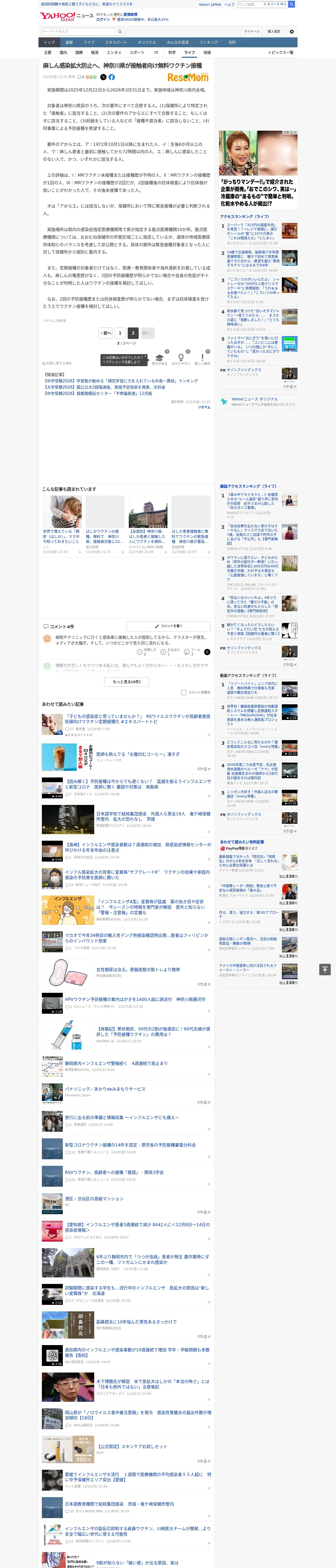The image size is (336, 1568).
Task: Open 静岡県内インフルエンザ警報続く article
Action: tap(116, 1063)
